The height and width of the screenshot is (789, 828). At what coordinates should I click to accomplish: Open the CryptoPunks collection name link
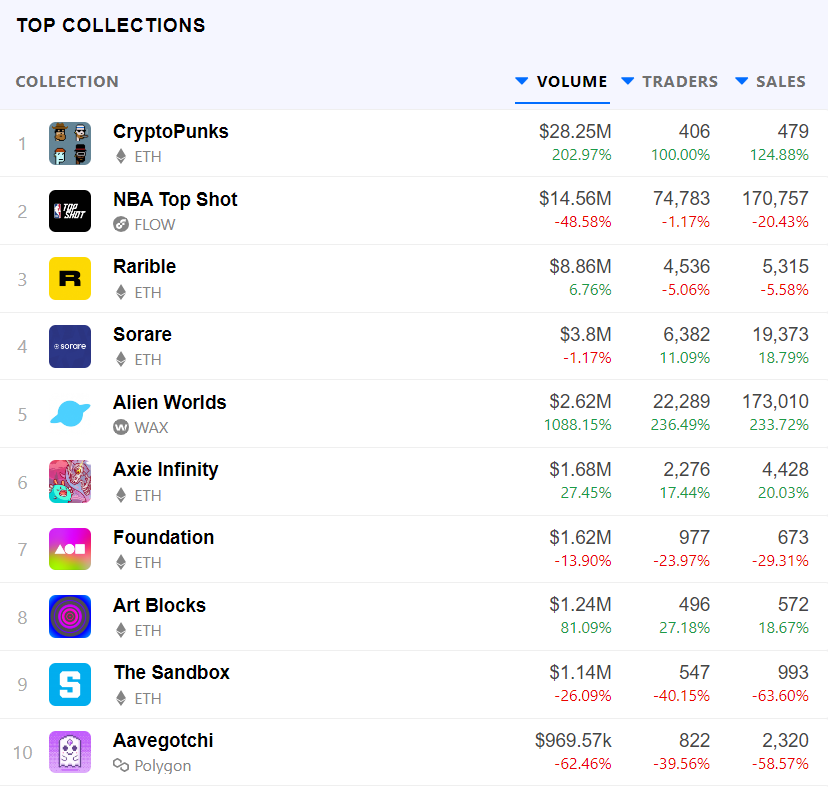click(171, 131)
